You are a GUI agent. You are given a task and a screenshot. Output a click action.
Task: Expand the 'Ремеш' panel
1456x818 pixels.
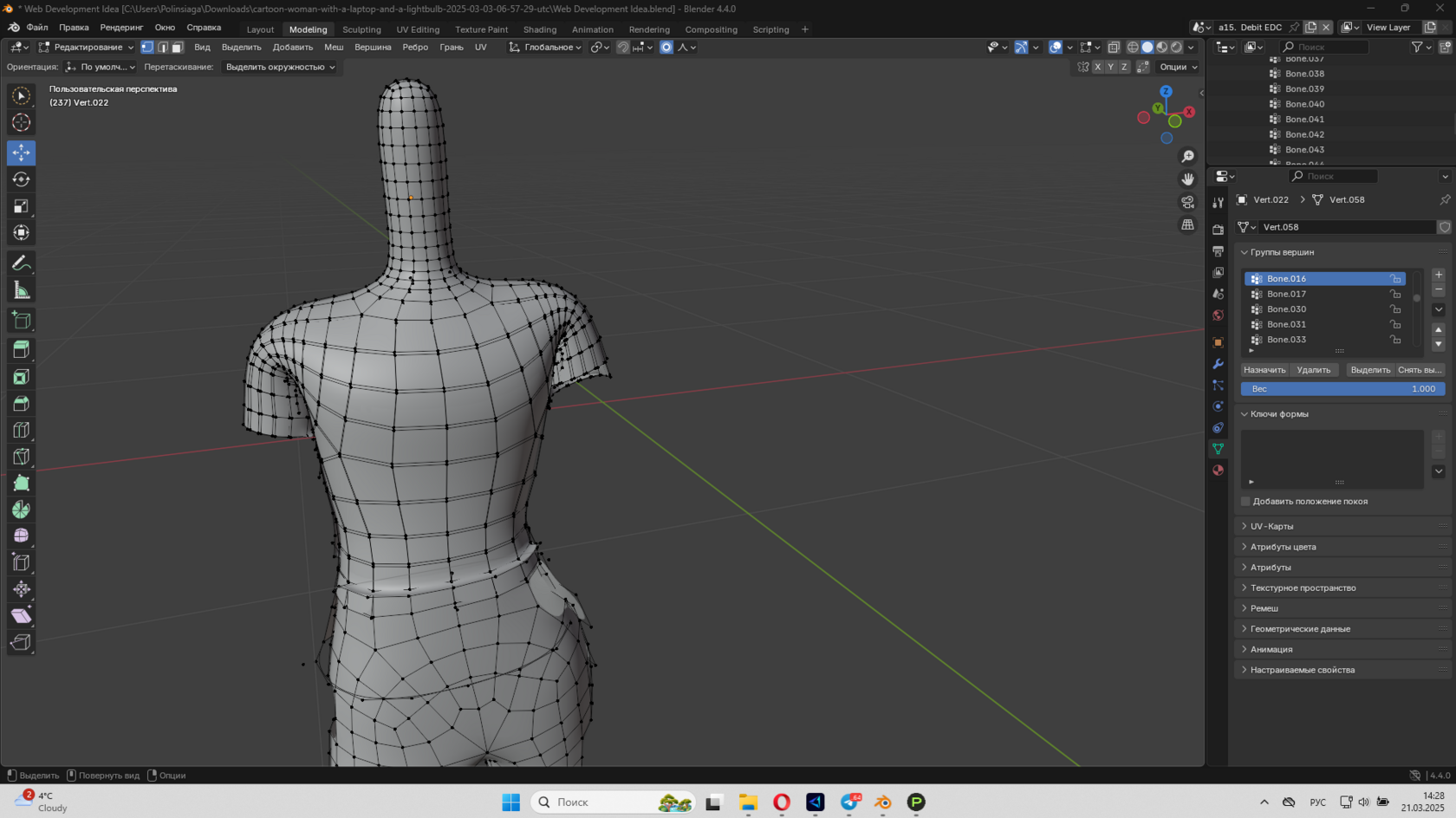(1264, 608)
